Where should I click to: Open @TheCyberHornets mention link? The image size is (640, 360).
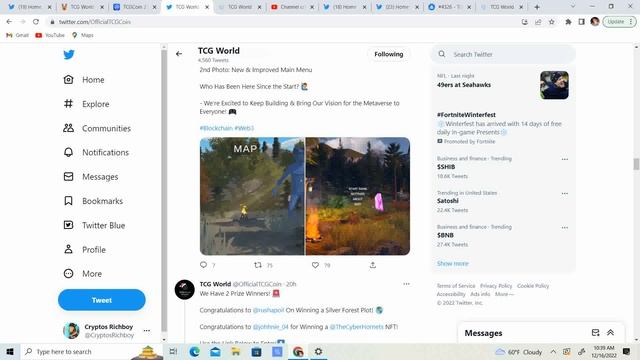(356, 327)
